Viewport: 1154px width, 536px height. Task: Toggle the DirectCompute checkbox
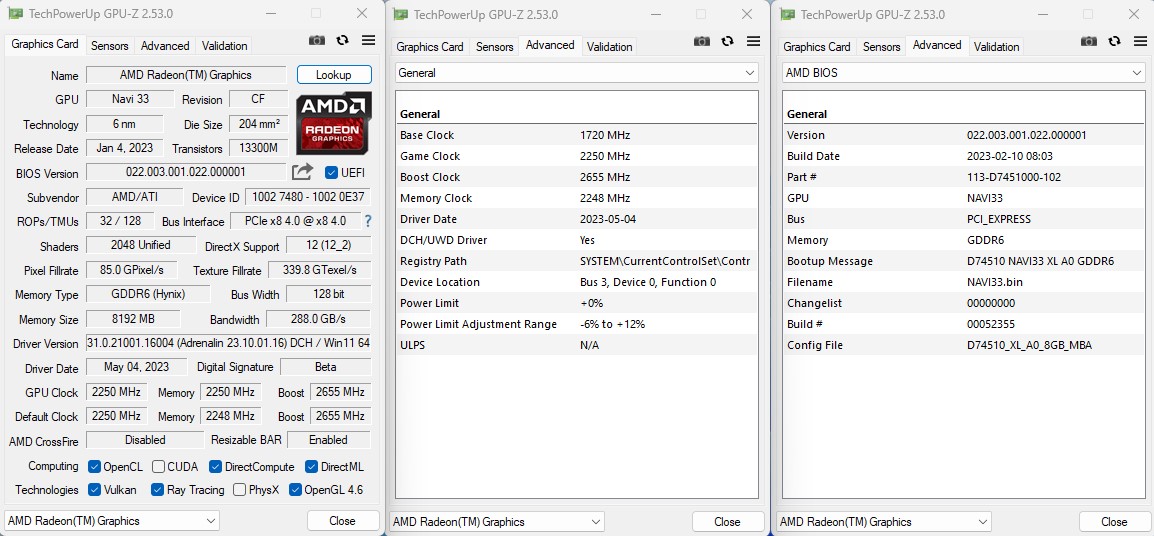[x=215, y=467]
